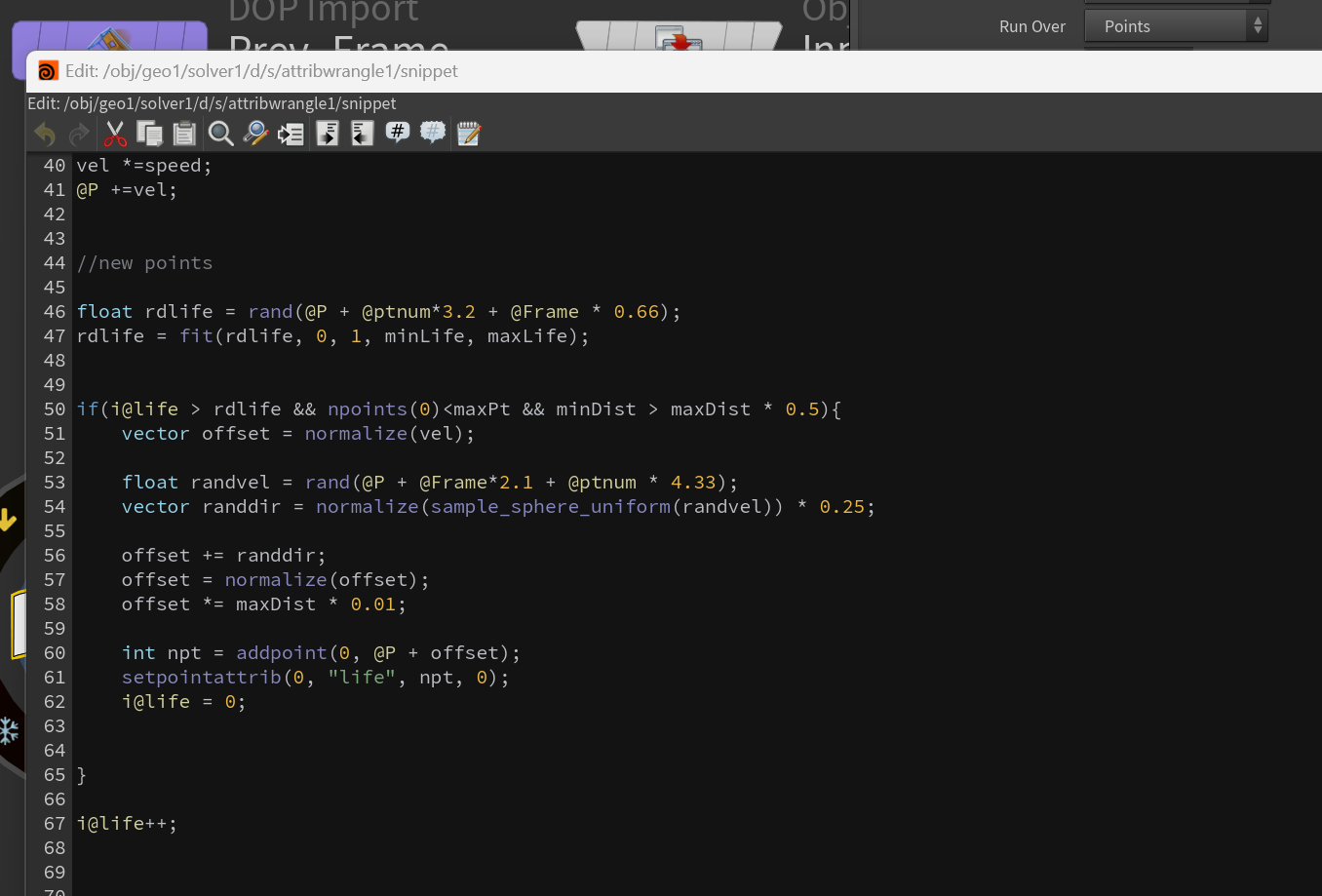Click the window title 'Edit: /obj/geo1/solver1/d/s/attribwrangle1/snippet'
This screenshot has height=896, width=1322.
coord(261,71)
